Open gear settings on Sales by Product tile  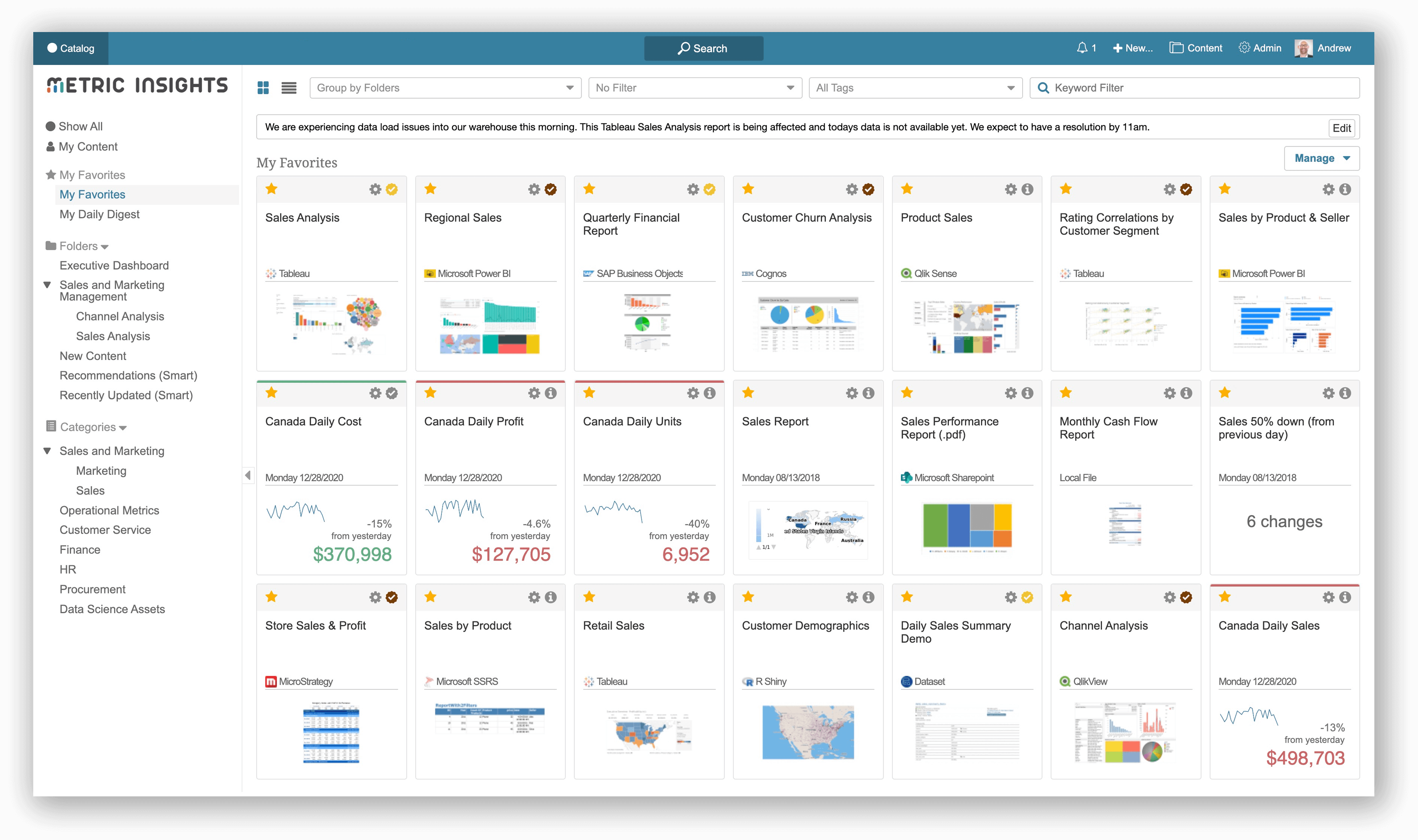534,597
